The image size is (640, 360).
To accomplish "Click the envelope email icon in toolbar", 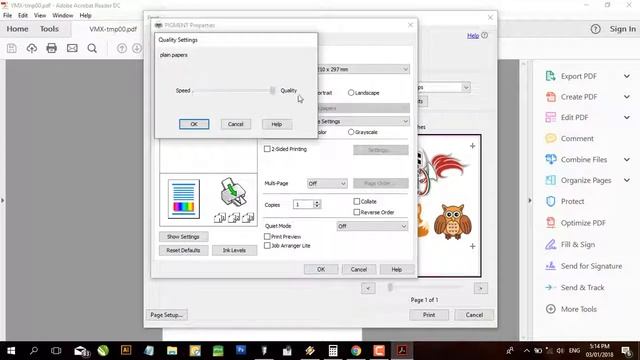I will point(72,48).
